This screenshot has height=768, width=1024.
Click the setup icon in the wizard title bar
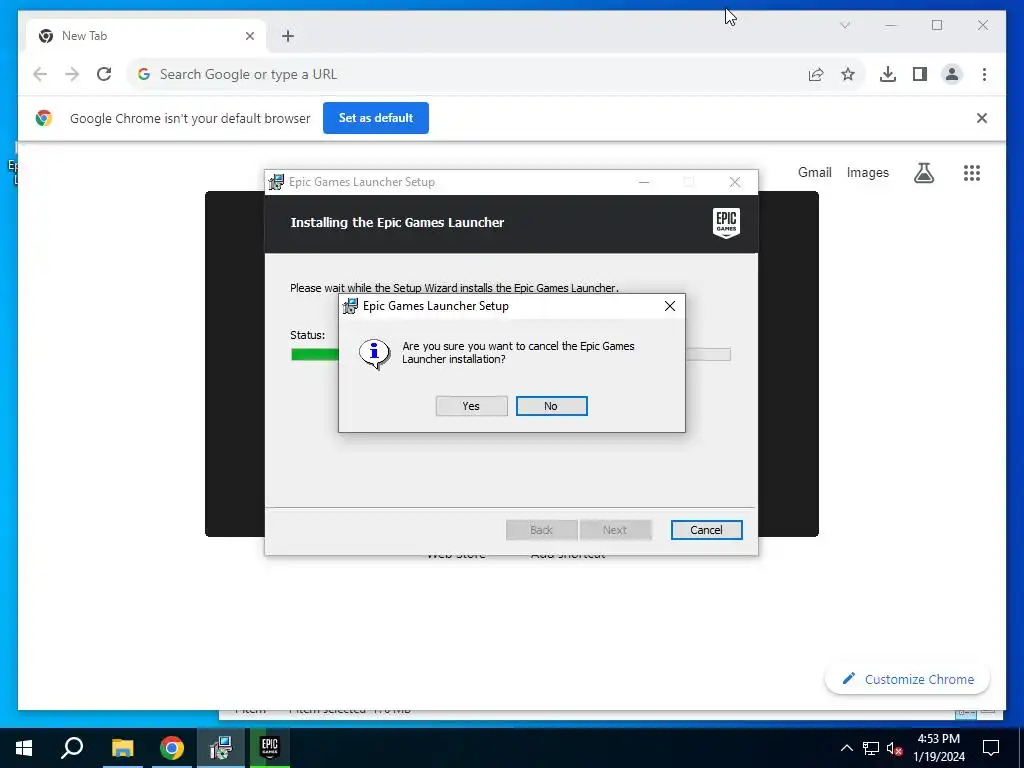click(276, 182)
